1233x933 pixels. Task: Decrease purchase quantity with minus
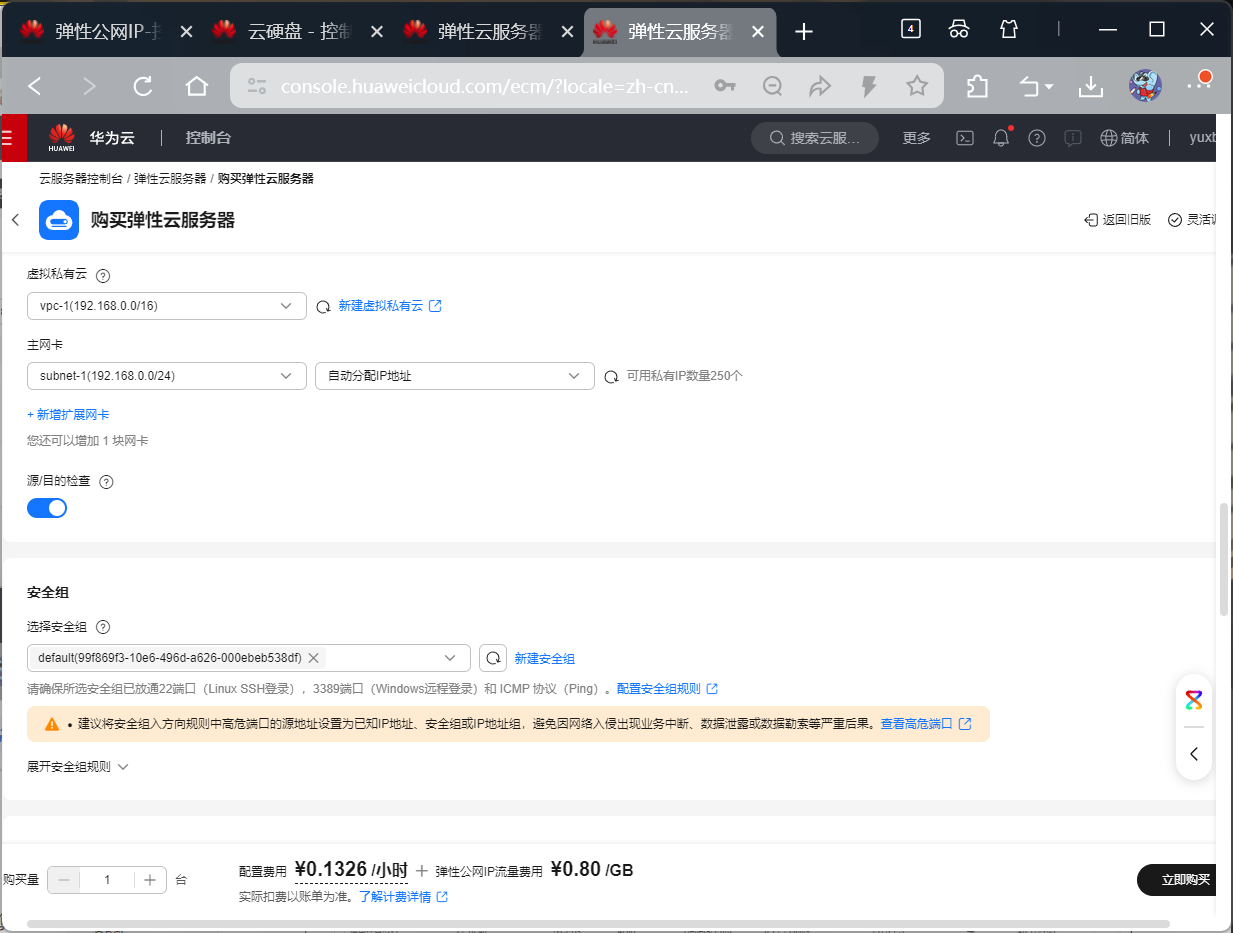[x=64, y=880]
